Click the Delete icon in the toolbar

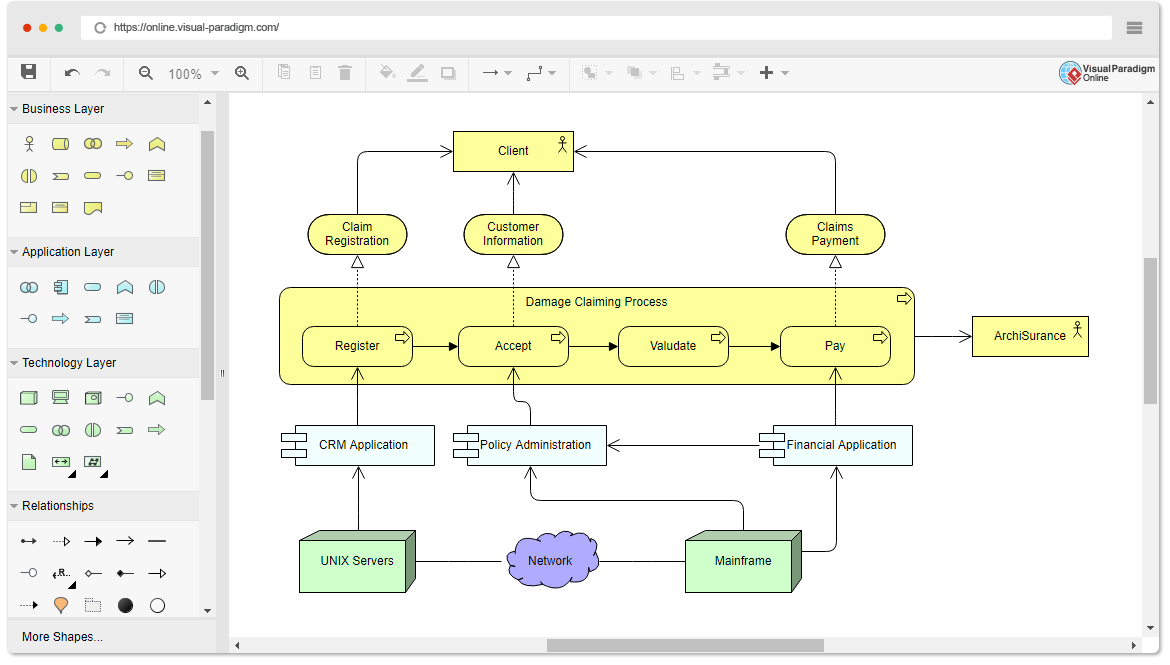(345, 72)
